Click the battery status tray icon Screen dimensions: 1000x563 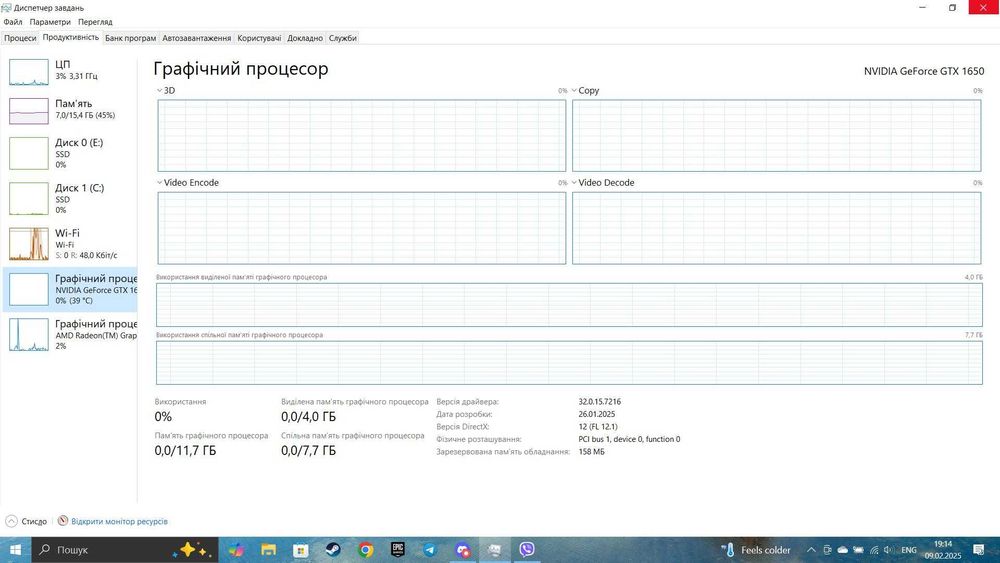(x=858, y=550)
